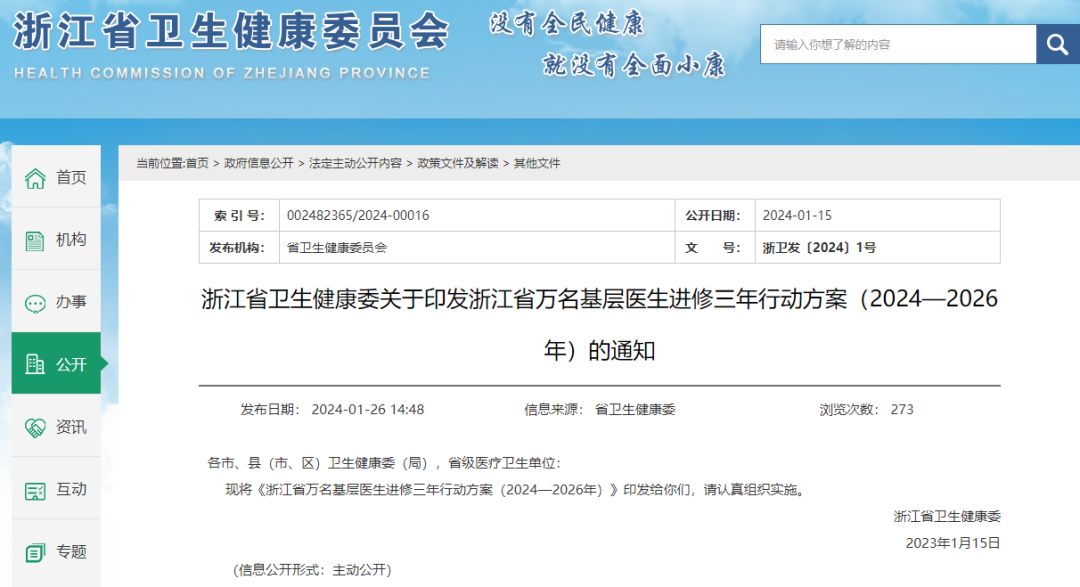Viewport: 1080px width, 587px height.
Task: Open the 办事 sidebar menu item
Action: coord(56,302)
